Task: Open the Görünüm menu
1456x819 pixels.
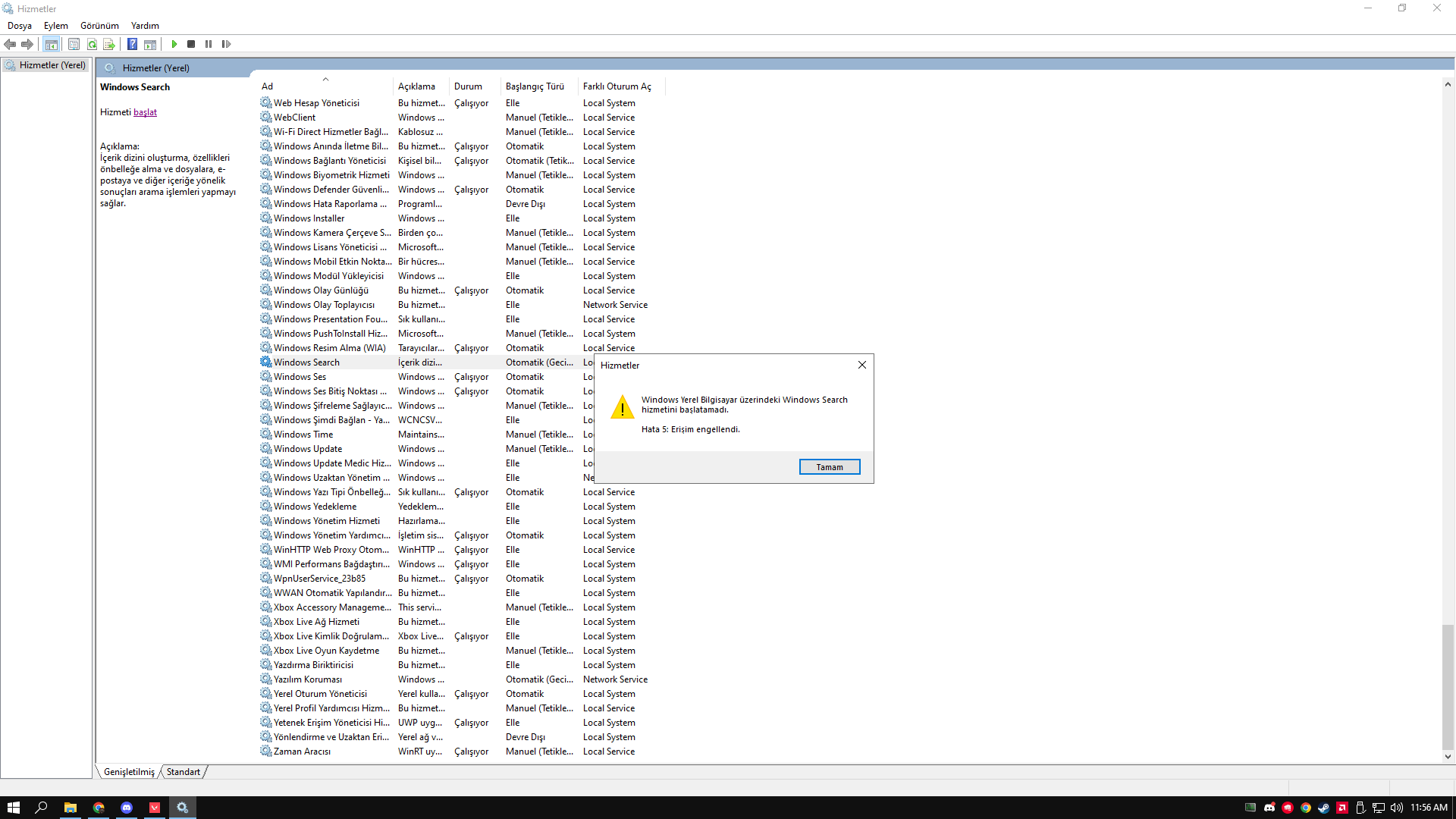Action: click(x=99, y=25)
